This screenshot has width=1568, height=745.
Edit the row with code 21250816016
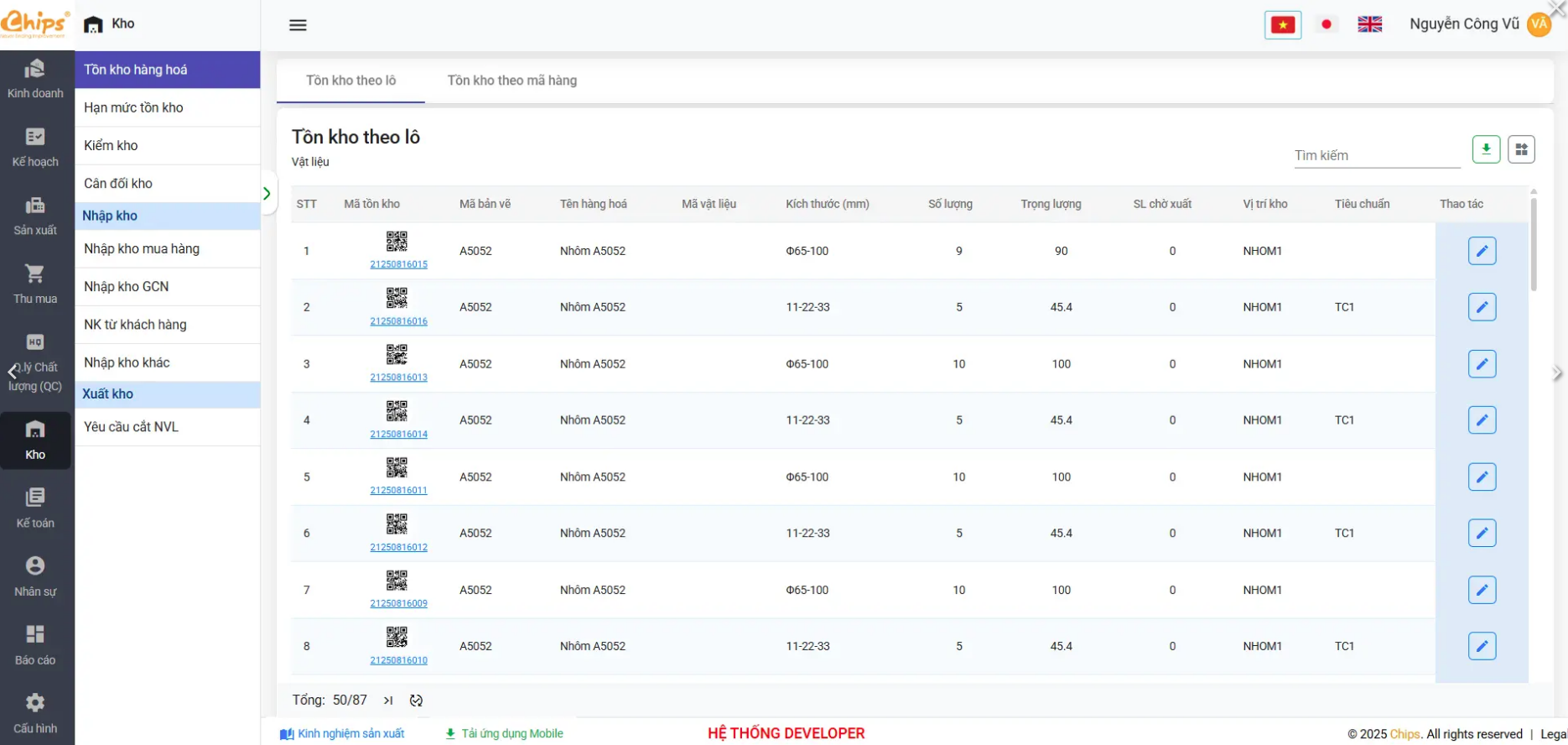click(x=1482, y=307)
